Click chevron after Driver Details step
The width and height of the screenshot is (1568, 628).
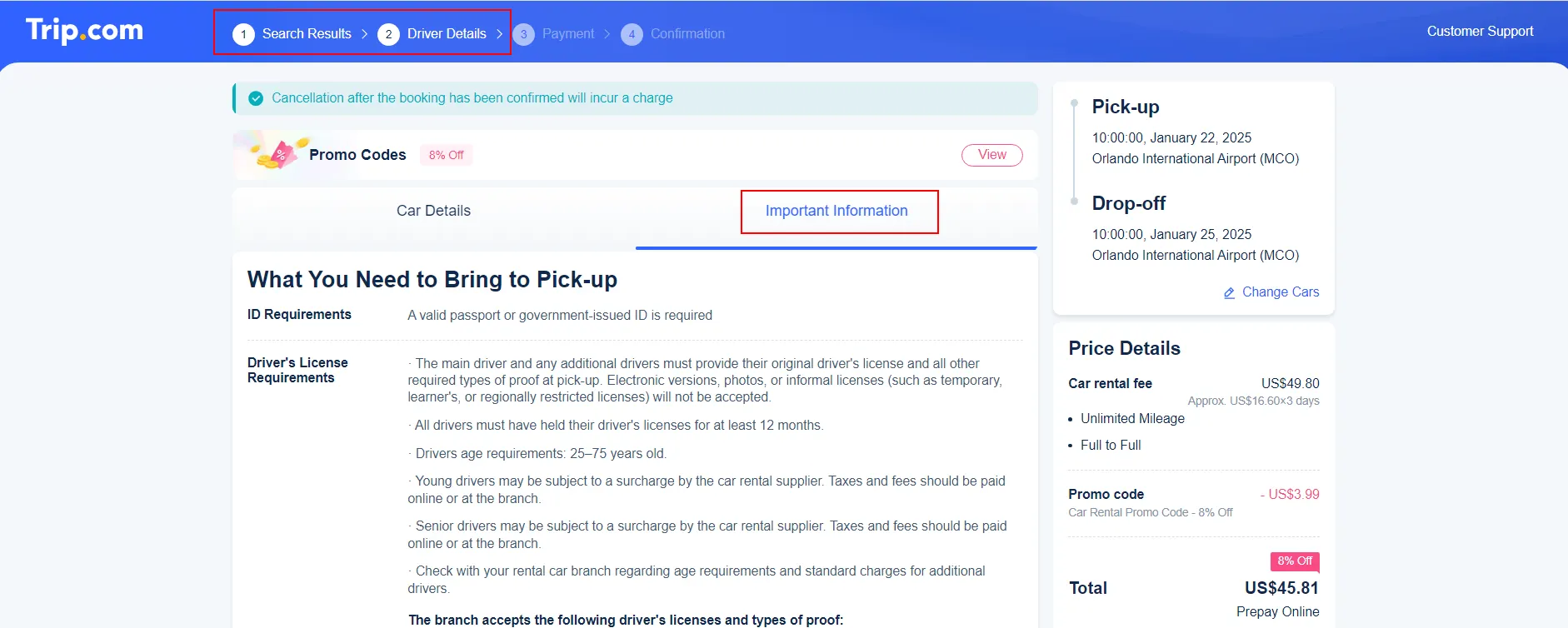point(499,34)
